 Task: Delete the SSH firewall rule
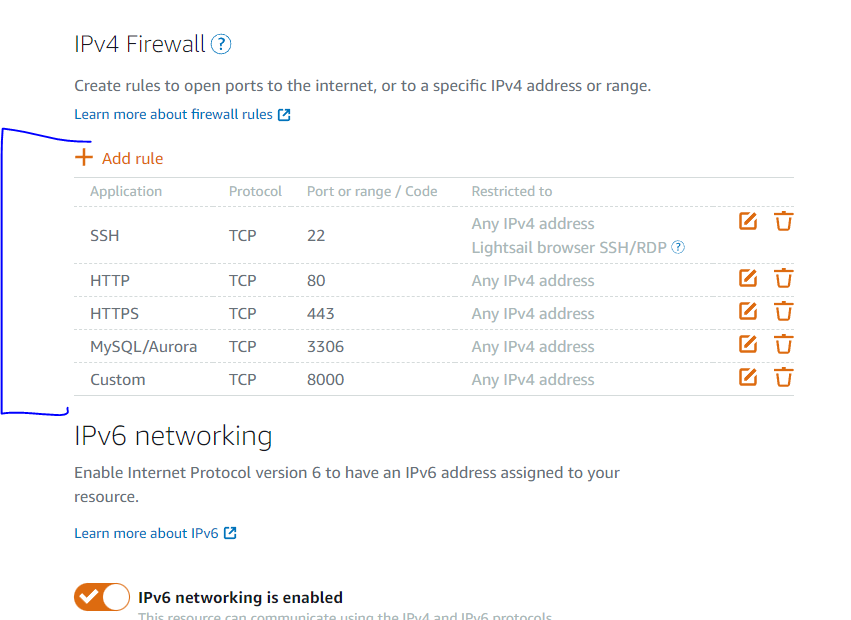[x=784, y=221]
